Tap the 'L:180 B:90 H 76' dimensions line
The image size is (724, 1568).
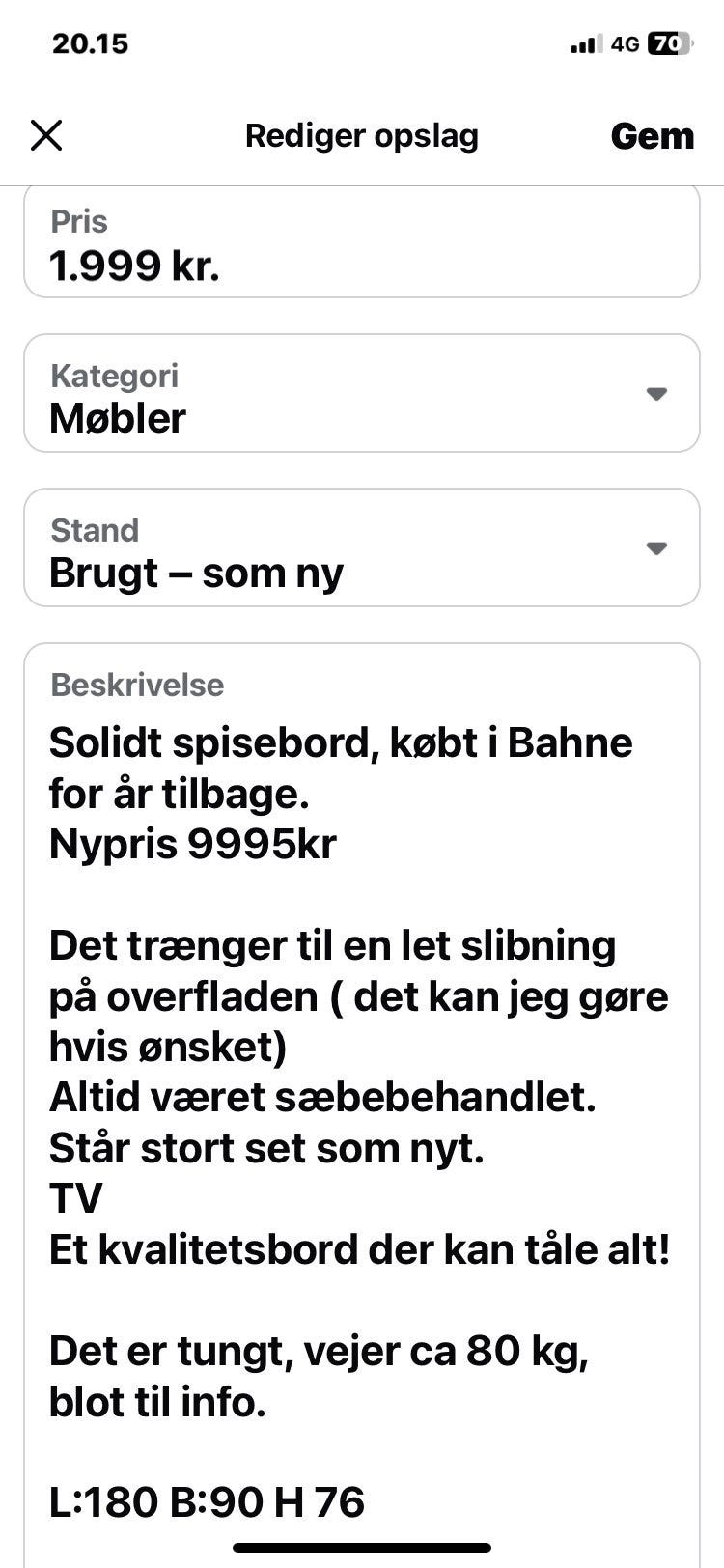pyautogui.click(x=207, y=1502)
